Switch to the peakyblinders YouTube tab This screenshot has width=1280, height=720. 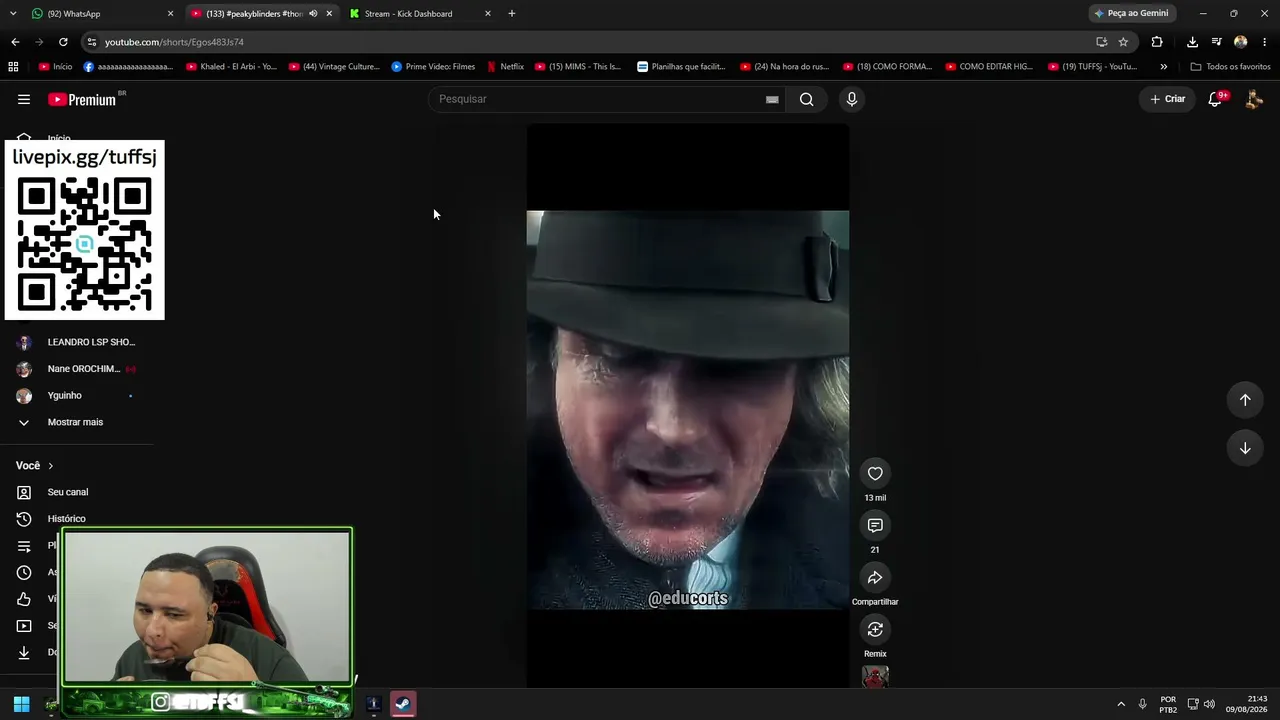click(x=262, y=14)
